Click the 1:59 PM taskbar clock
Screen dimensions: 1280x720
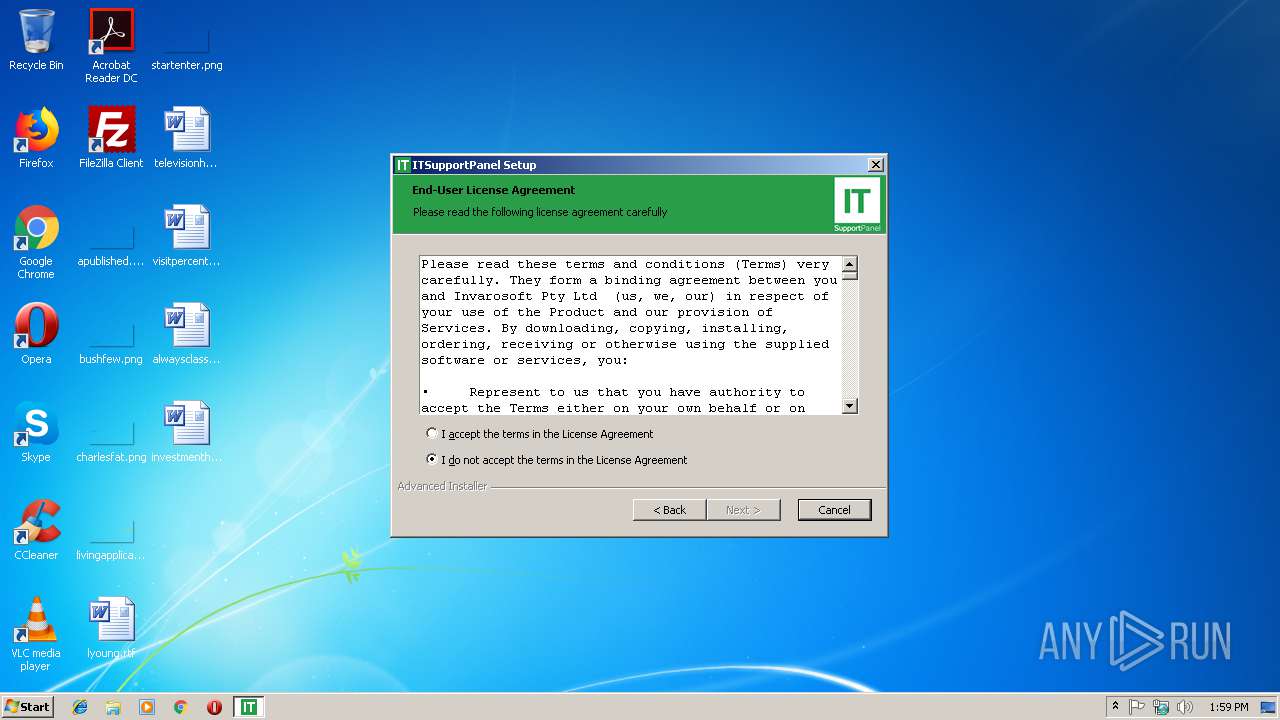1228,707
